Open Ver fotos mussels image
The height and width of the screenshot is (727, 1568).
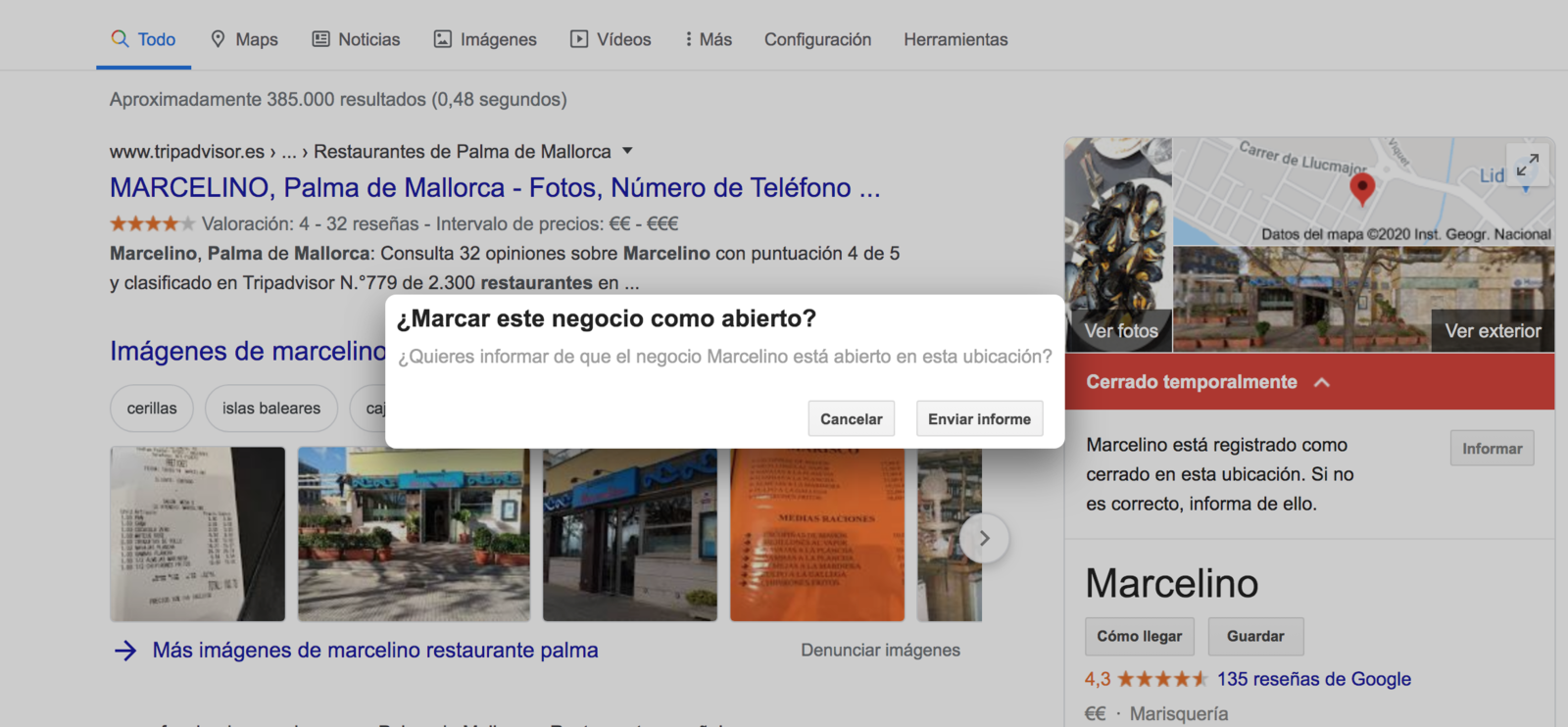[x=1118, y=244]
